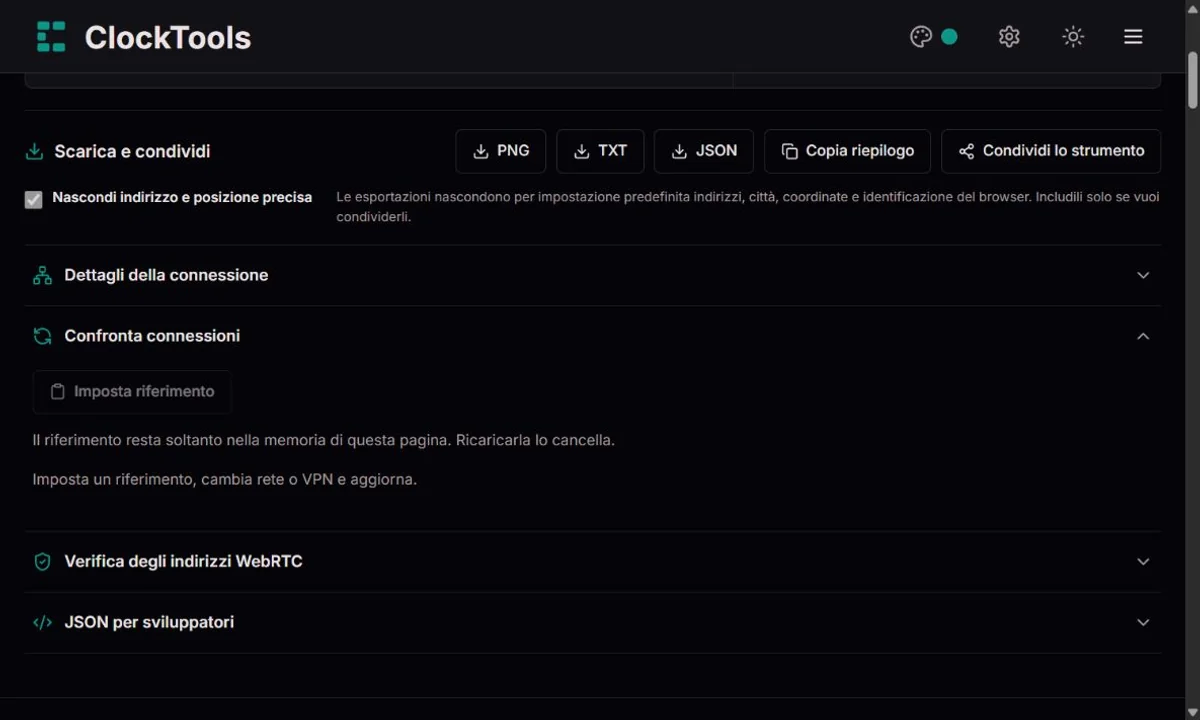Expand JSON per sviluppatori section chevron
This screenshot has width=1200, height=720.
click(x=1143, y=622)
